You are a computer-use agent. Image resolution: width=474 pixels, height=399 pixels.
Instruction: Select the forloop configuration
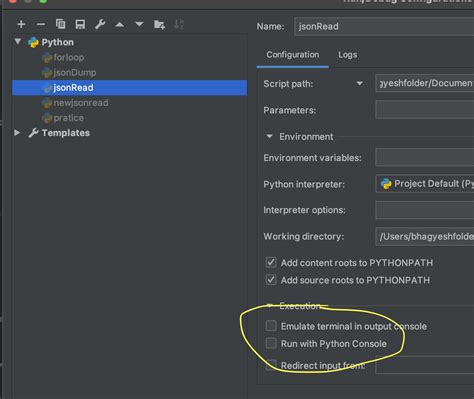click(69, 57)
